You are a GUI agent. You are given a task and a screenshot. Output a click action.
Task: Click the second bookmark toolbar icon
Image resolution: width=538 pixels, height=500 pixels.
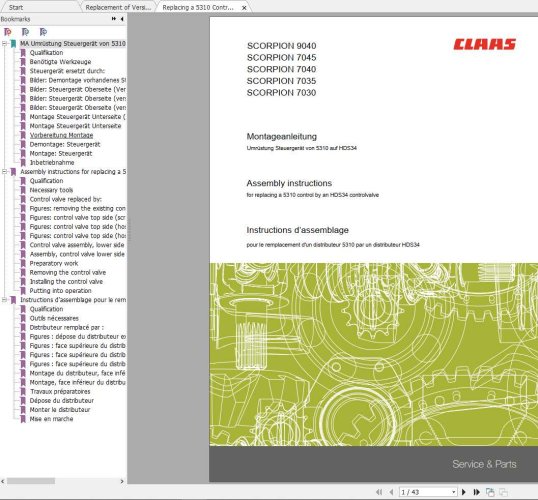pyautogui.click(x=25, y=32)
